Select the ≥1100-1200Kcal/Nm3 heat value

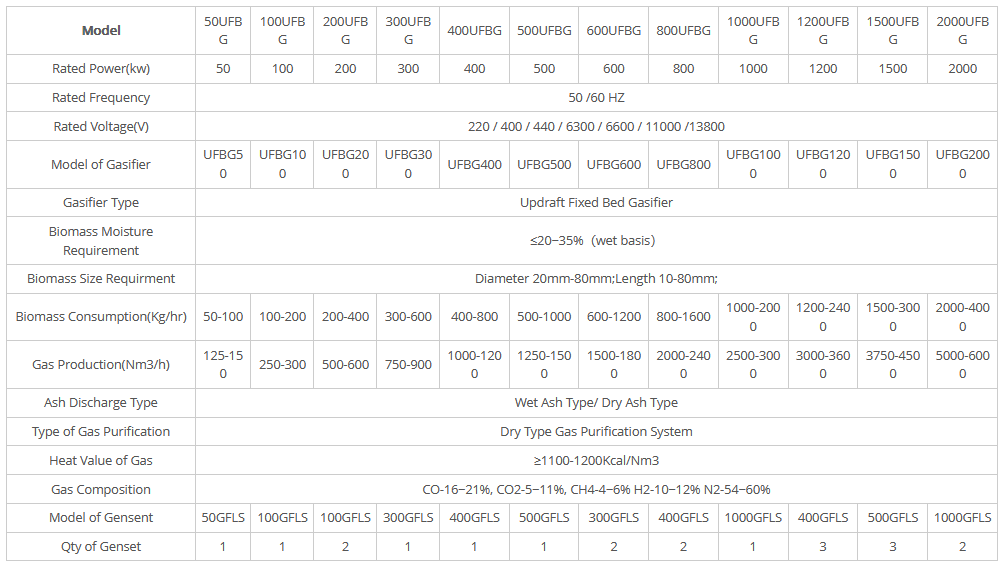pos(596,461)
